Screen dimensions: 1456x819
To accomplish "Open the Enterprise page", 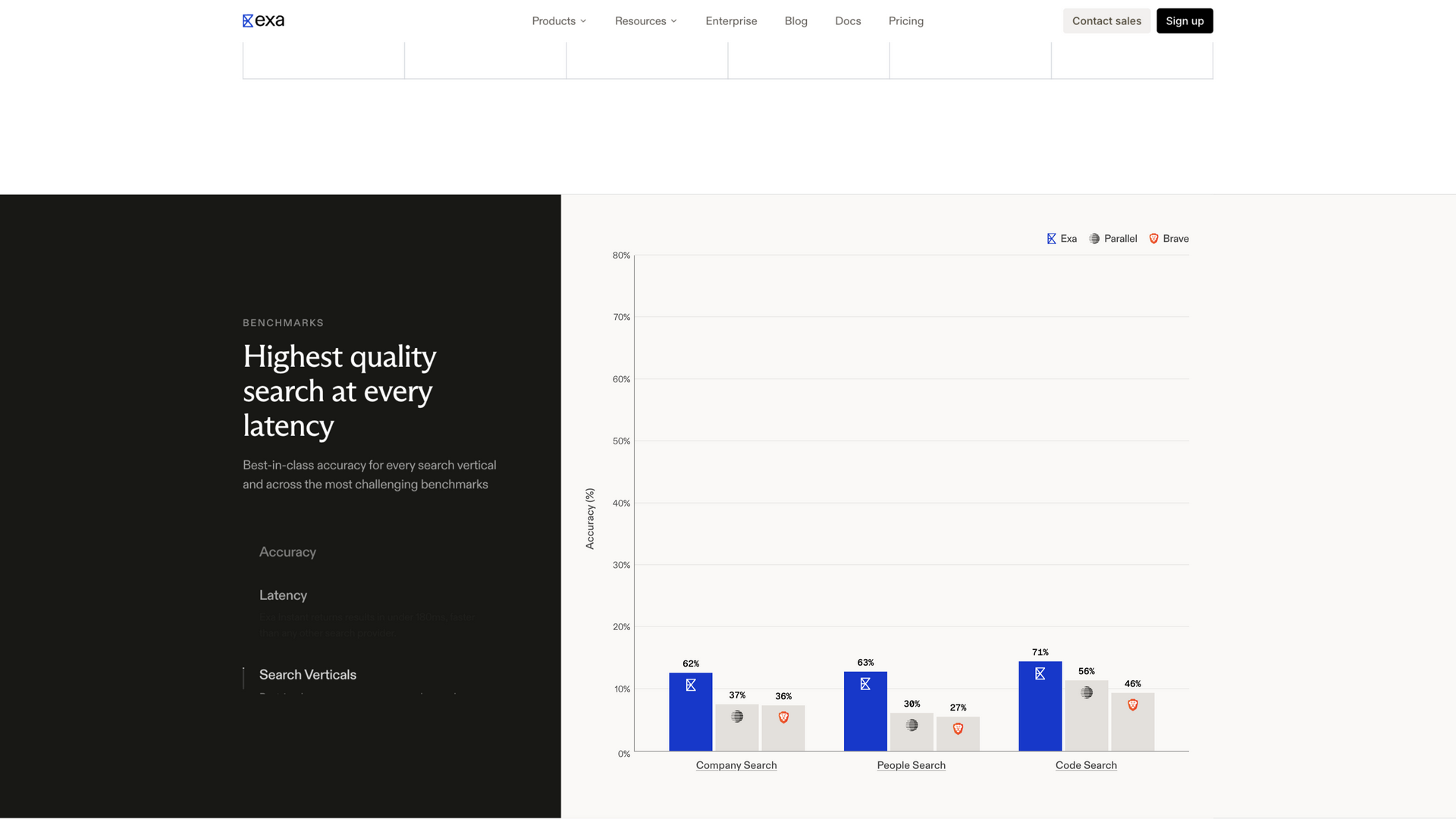I will (731, 21).
